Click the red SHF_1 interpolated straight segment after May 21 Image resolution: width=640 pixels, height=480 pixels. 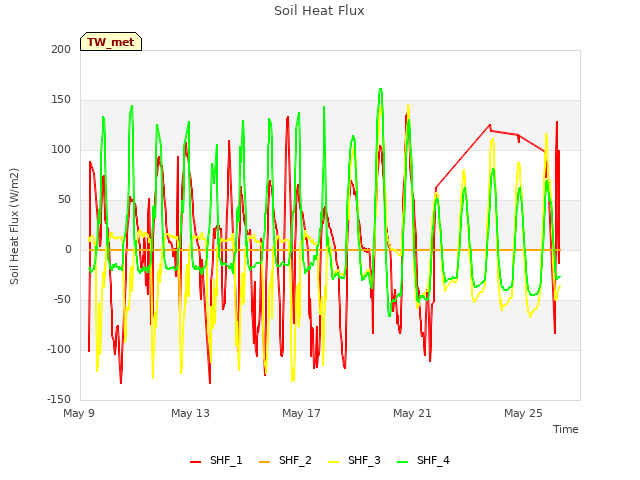[x=463, y=156]
